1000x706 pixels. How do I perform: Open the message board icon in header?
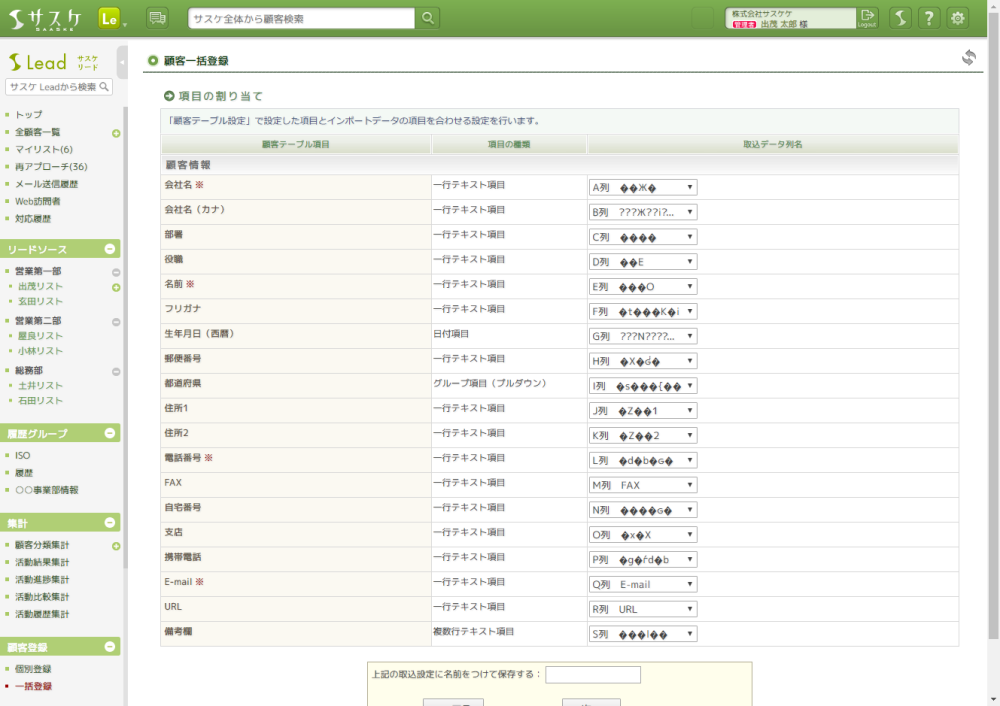(x=157, y=18)
